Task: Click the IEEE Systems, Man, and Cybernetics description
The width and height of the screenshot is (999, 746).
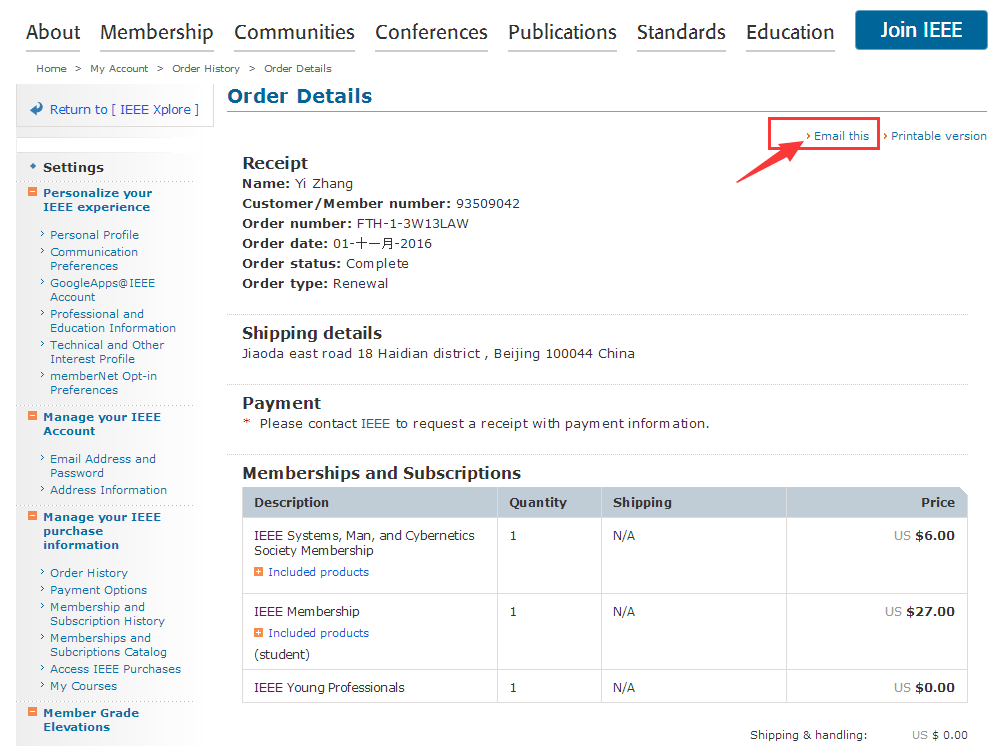Action: (x=364, y=543)
